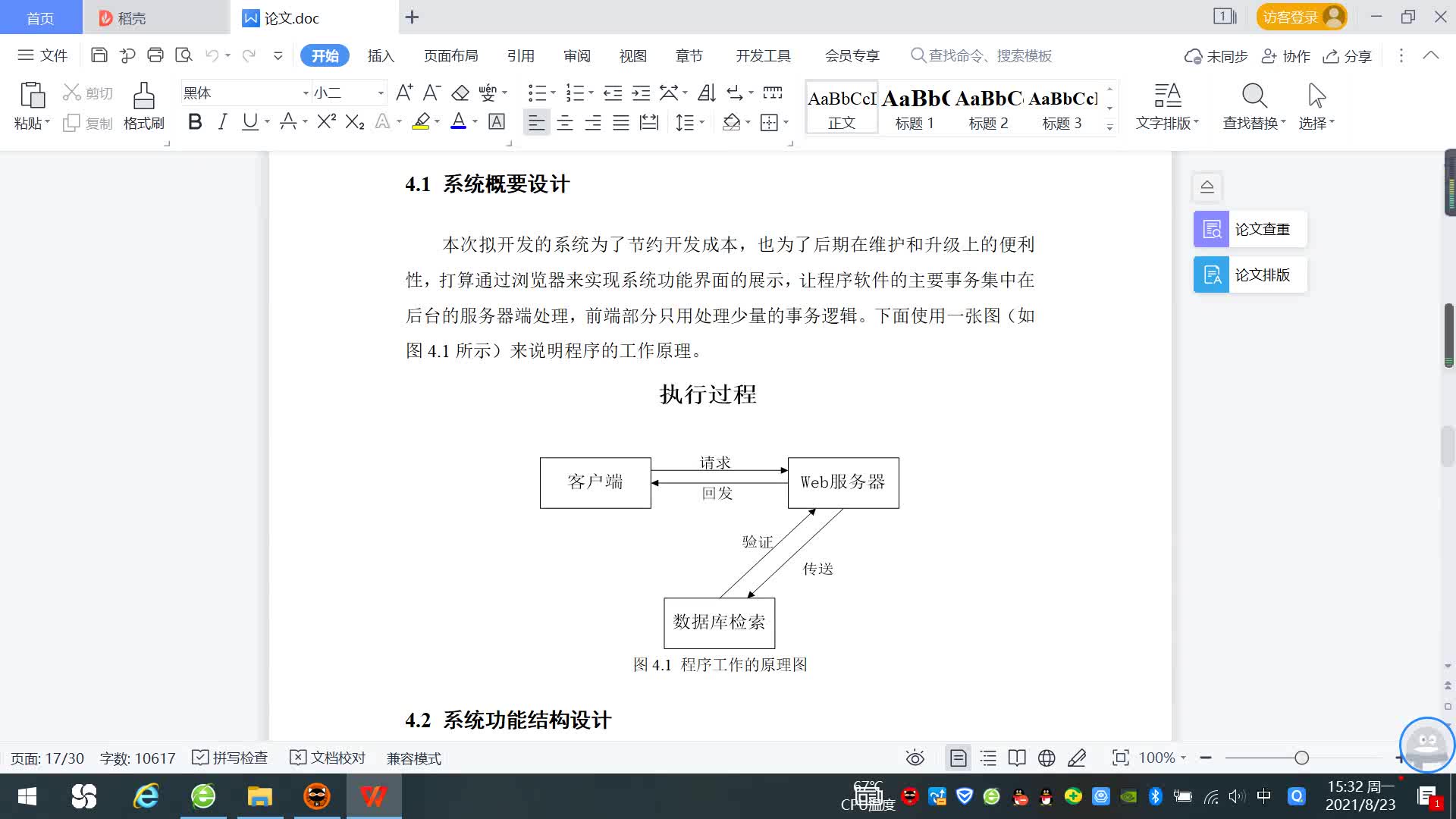
Task: Open a new document tab with plus
Action: (x=412, y=17)
